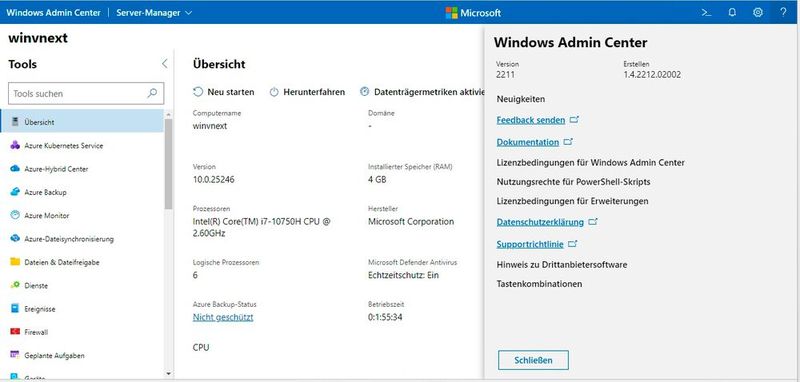Open Datenschutzerklärung link
The width and height of the screenshot is (800, 382).
540,222
